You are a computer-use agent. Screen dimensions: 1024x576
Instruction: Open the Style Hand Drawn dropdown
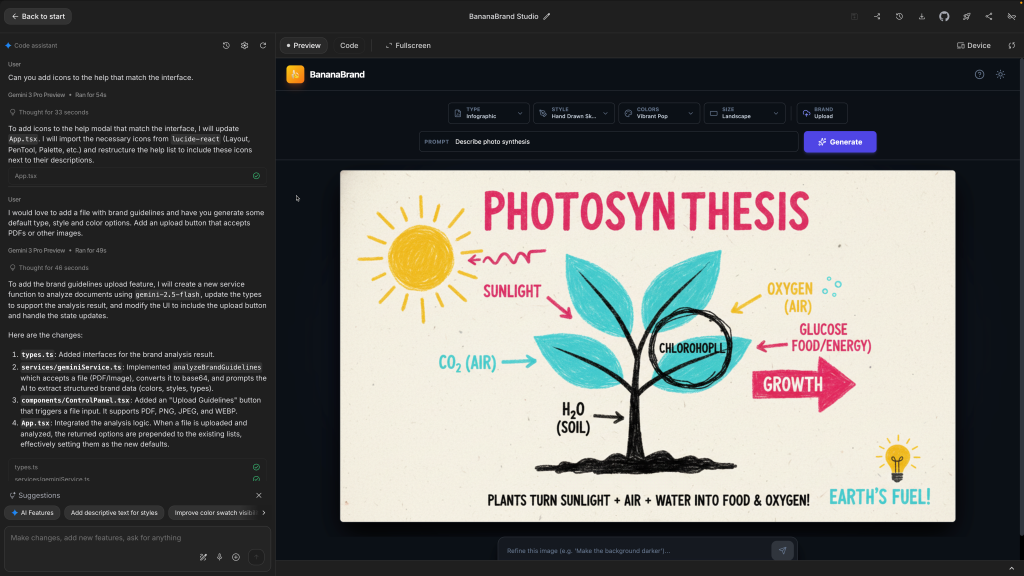pyautogui.click(x=573, y=113)
